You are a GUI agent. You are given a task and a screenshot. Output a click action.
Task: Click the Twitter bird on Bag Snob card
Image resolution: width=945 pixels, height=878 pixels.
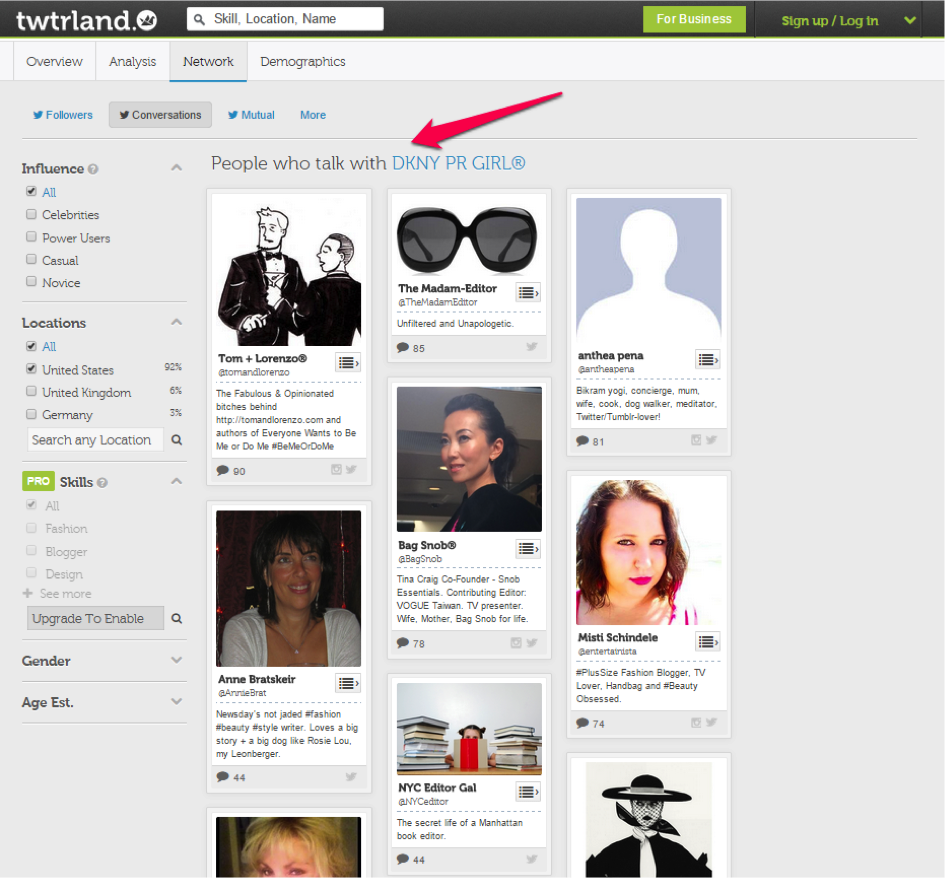(x=532, y=642)
